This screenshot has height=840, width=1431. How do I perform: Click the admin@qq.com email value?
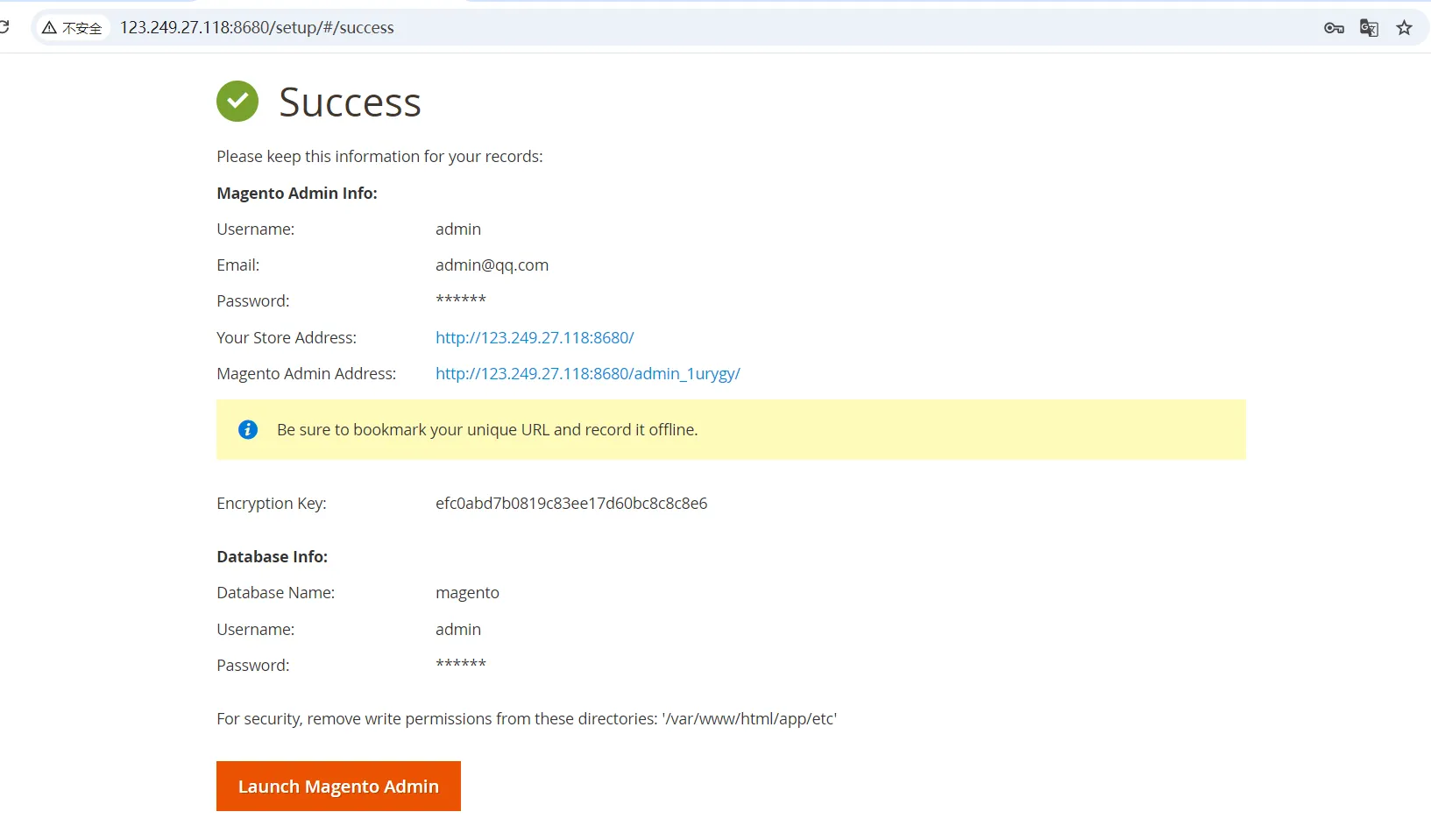tap(492, 265)
